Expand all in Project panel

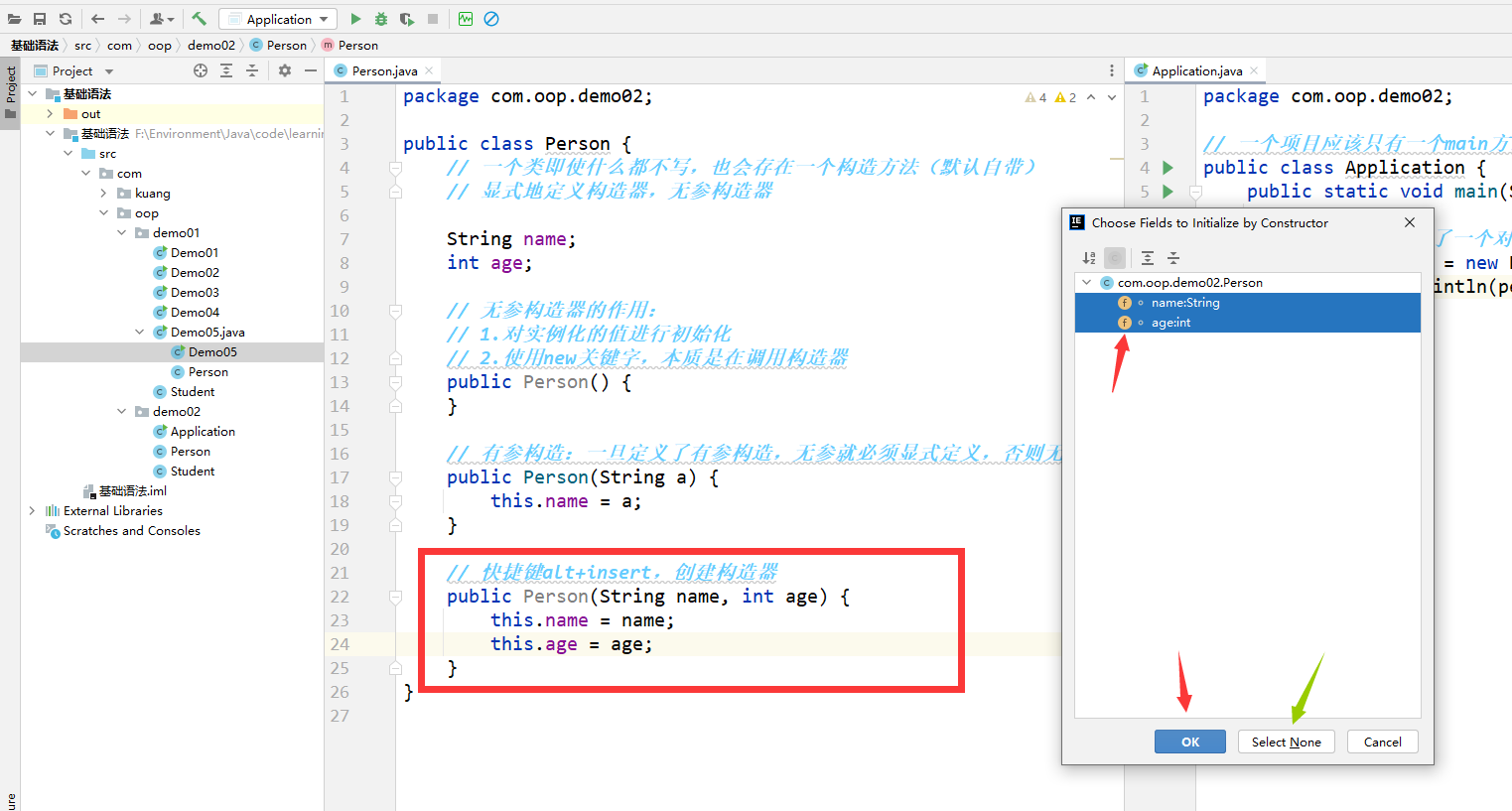pos(226,70)
